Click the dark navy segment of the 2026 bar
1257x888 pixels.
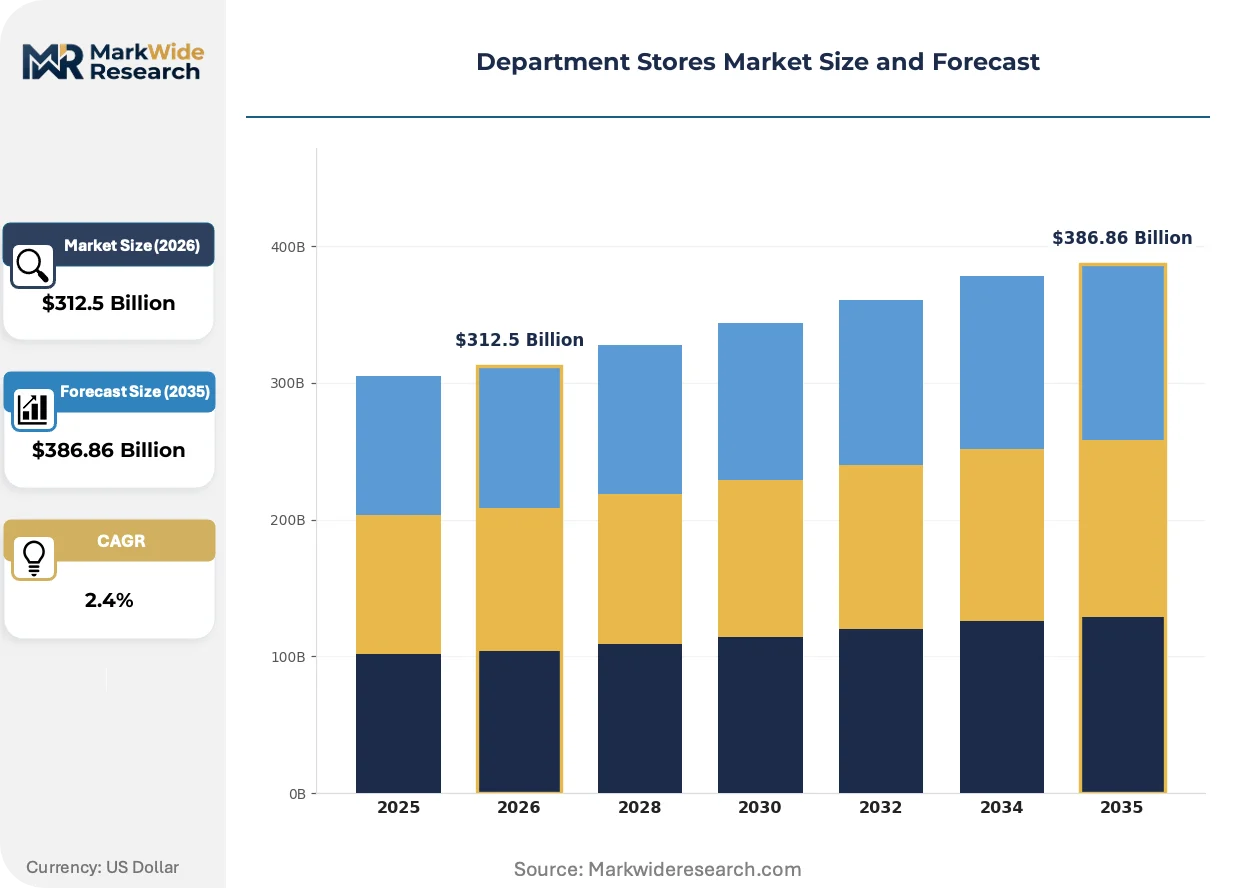519,722
